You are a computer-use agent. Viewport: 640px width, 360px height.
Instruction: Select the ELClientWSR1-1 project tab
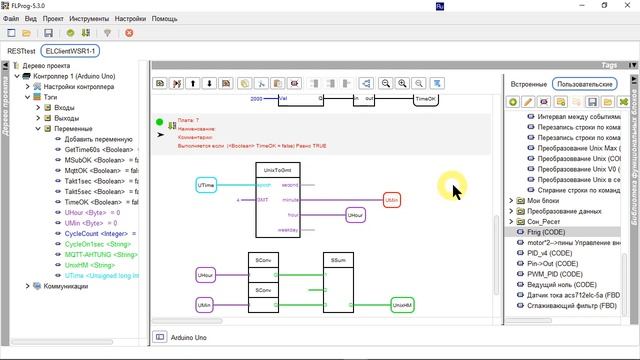pyautogui.click(x=70, y=51)
